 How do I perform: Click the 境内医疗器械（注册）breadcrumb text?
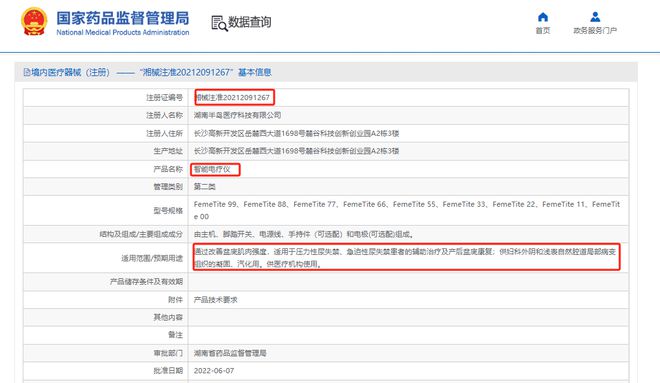coord(70,72)
